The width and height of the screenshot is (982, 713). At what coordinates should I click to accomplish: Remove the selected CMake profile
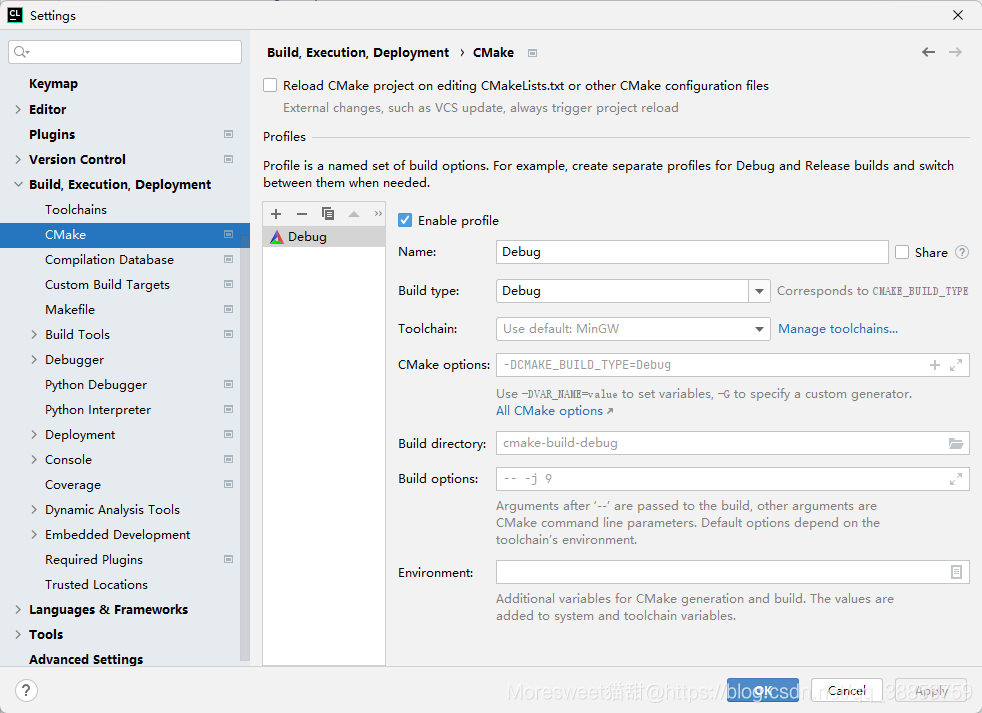pyautogui.click(x=302, y=214)
